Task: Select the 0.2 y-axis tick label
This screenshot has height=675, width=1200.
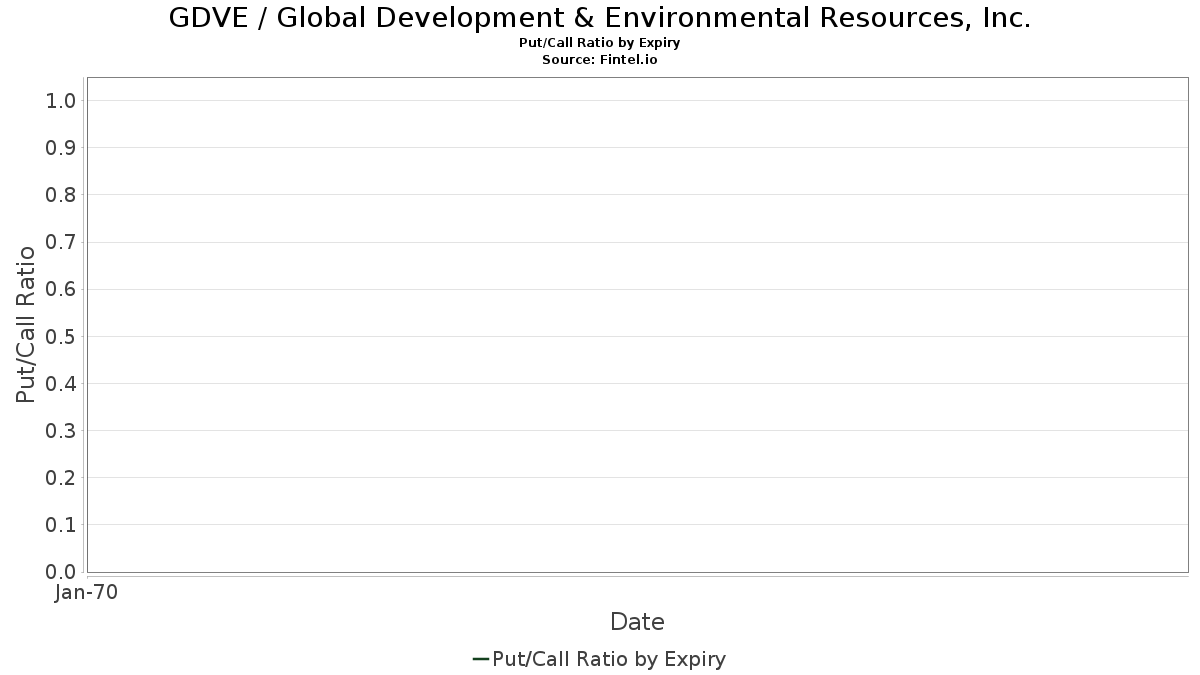Action: click(x=61, y=478)
